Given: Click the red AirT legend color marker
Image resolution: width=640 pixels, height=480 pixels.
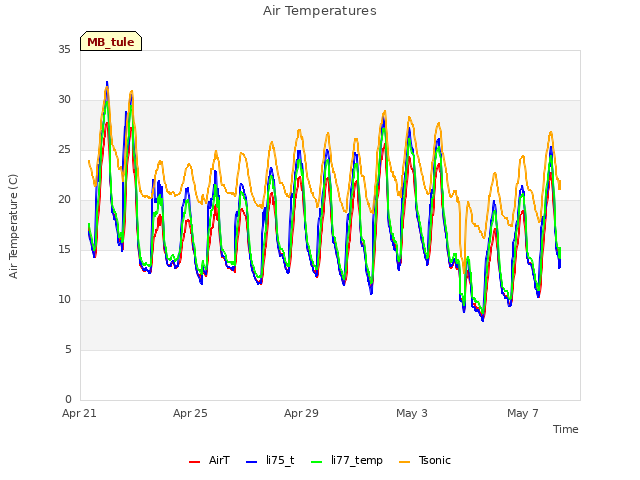Looking at the screenshot, I should (194, 462).
